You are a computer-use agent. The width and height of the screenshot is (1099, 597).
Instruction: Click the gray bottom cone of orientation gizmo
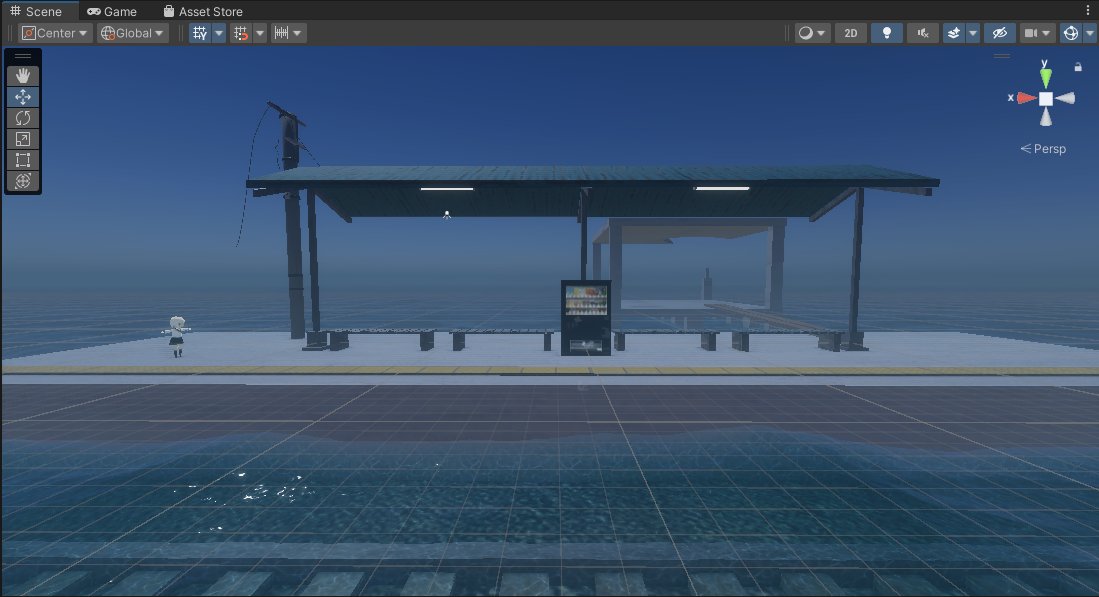pyautogui.click(x=1046, y=117)
